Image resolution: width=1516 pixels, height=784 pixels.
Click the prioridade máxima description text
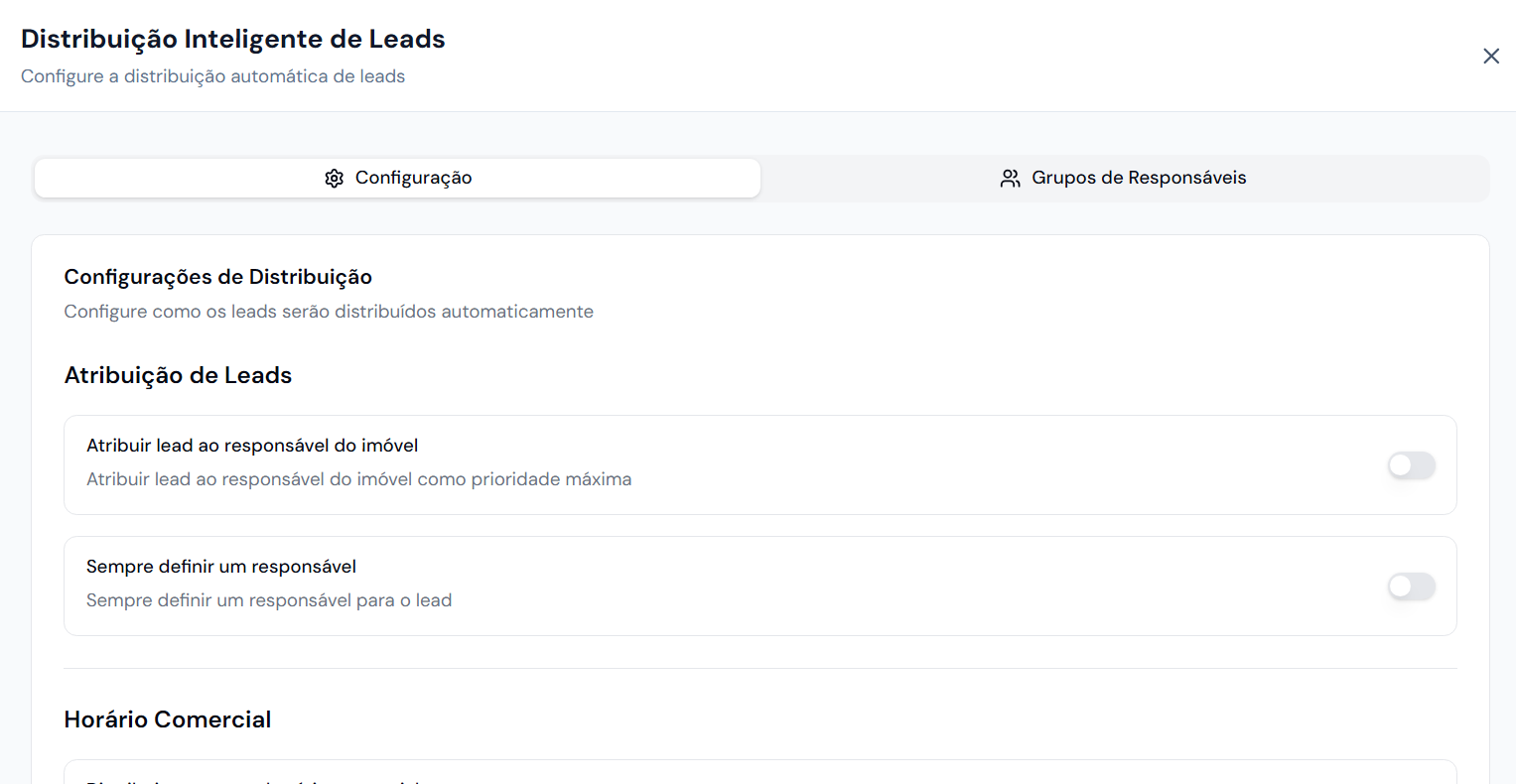point(358,479)
